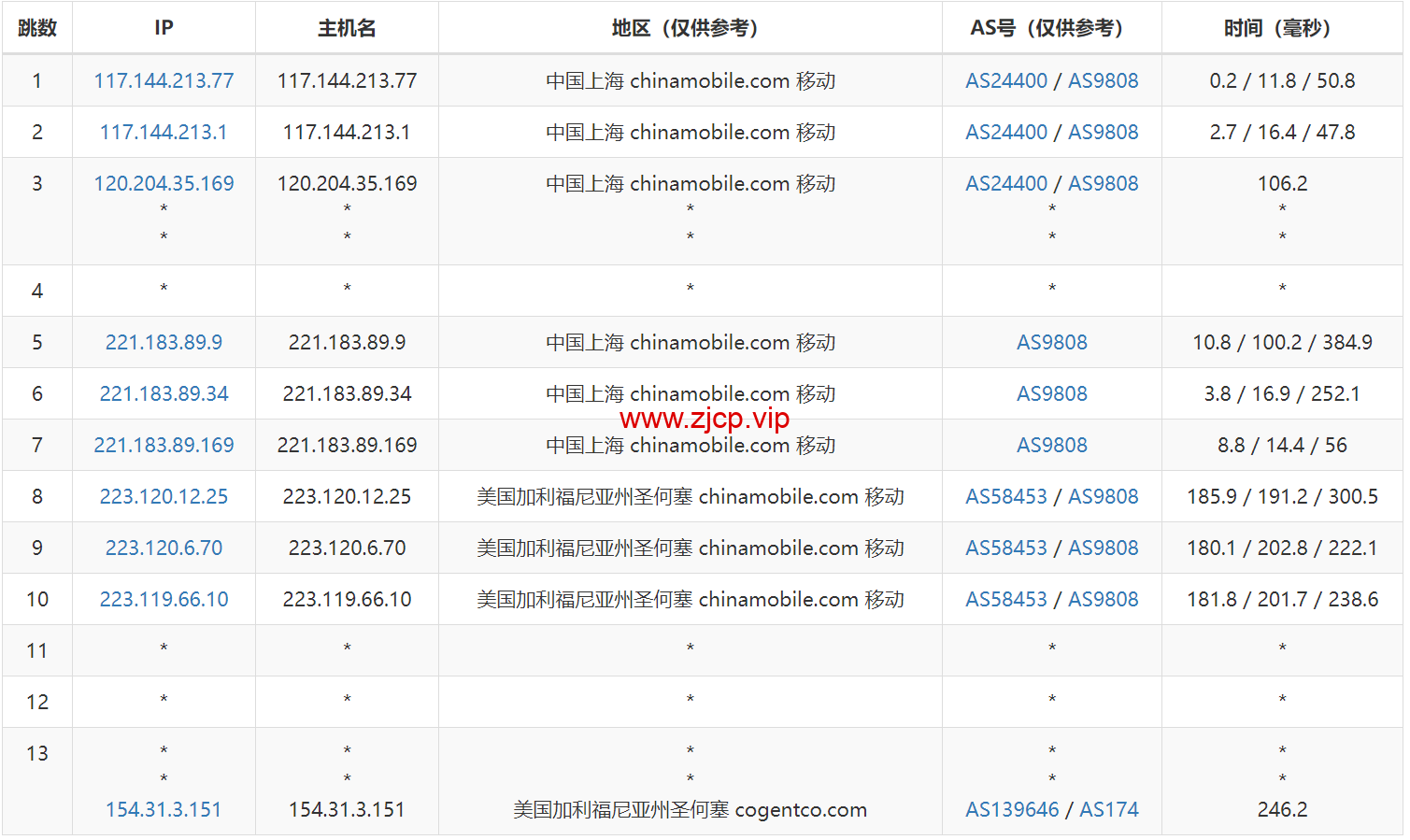The width and height of the screenshot is (1410, 840).
Task: Click hop number 13
Action: (37, 754)
